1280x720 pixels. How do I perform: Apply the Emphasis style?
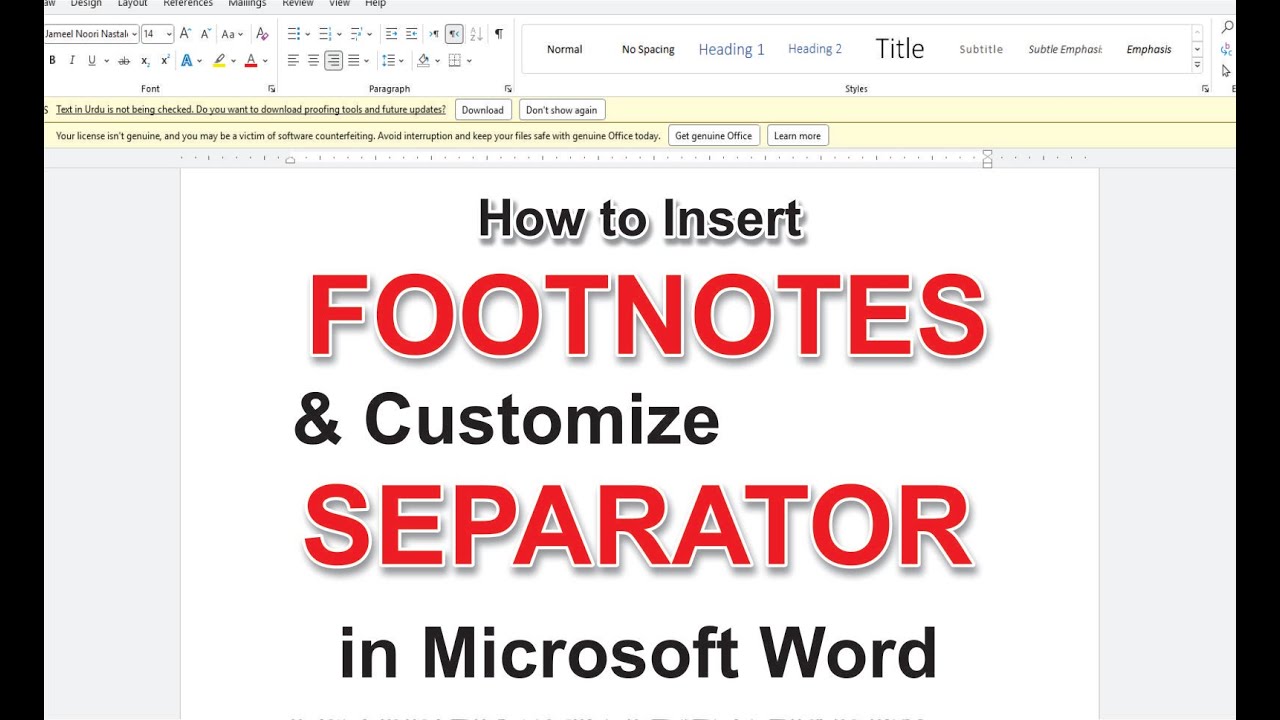(x=1149, y=49)
